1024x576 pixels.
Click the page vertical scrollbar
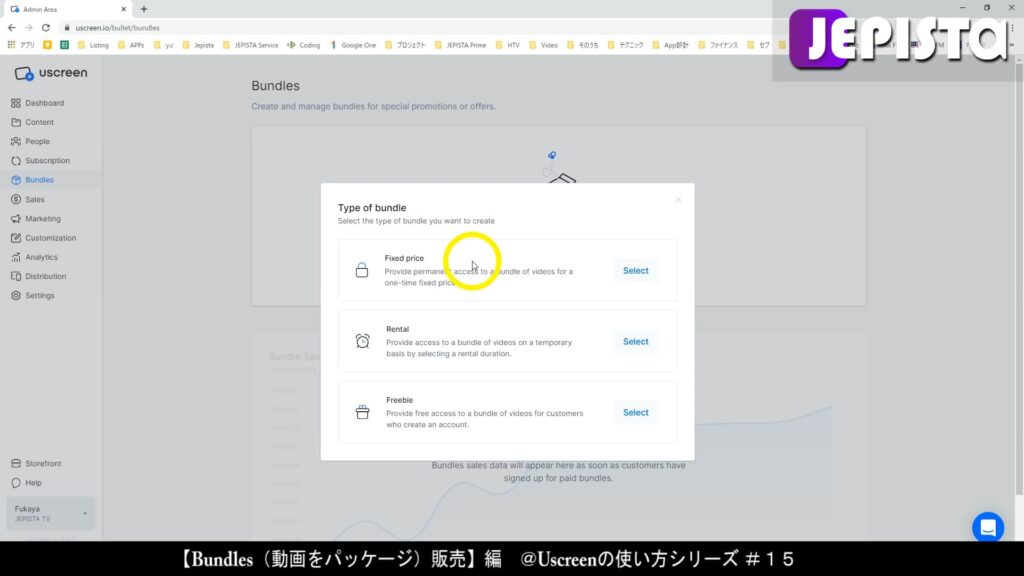(x=1019, y=281)
